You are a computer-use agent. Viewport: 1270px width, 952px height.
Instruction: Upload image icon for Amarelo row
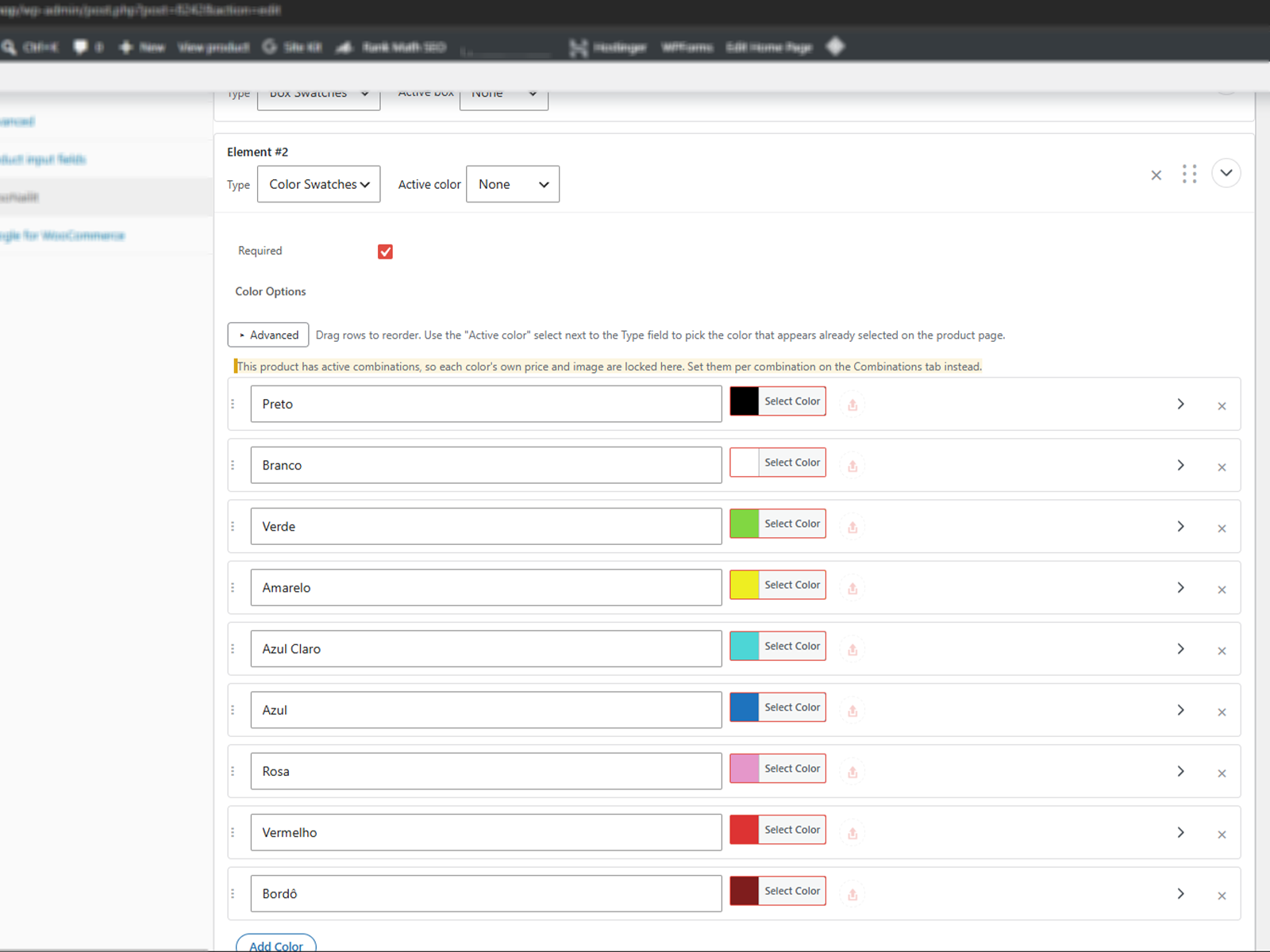[852, 588]
